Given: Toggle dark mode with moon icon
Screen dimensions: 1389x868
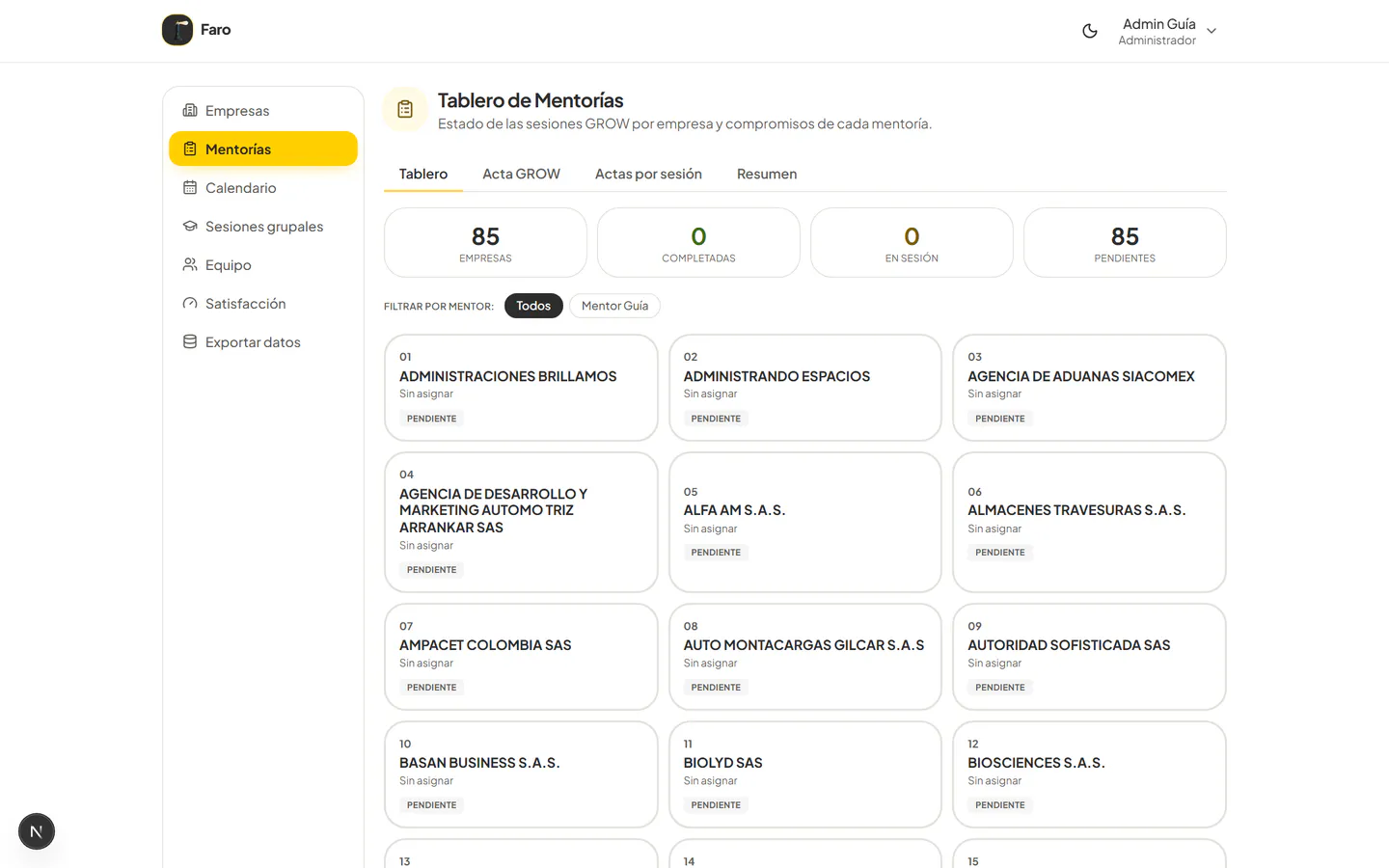Looking at the screenshot, I should pyautogui.click(x=1090, y=31).
